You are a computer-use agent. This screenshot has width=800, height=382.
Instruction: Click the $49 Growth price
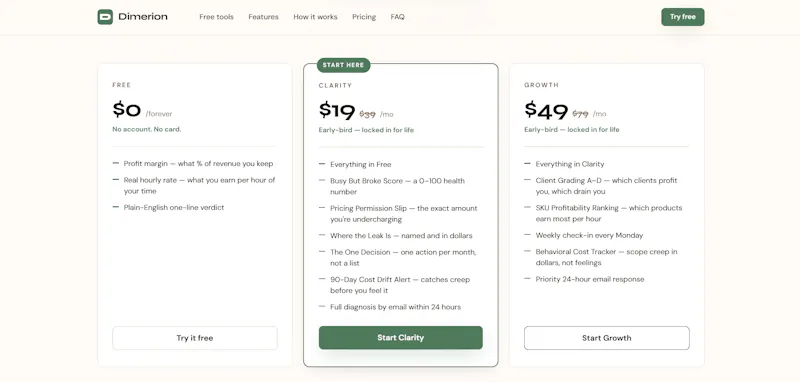point(546,110)
